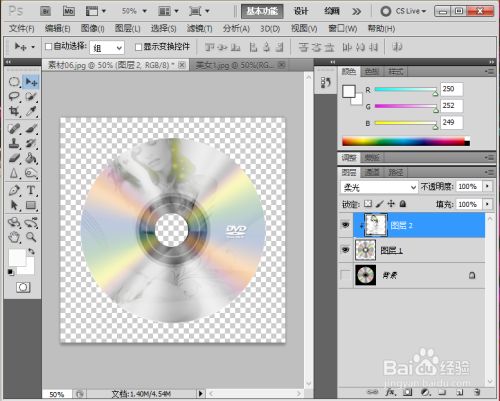This screenshot has height=401, width=500.
Task: Select the Spot Healing Brush tool
Action: click(x=14, y=129)
